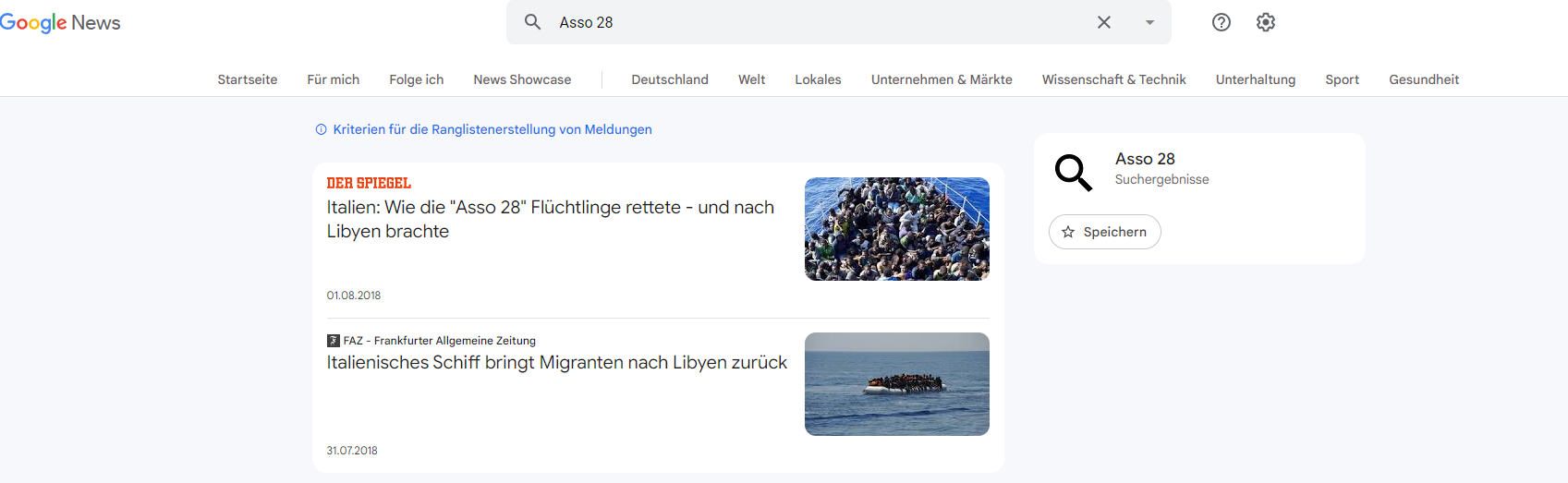The height and width of the screenshot is (483, 1568).
Task: Go to the Unterhaltung section
Action: click(x=1256, y=79)
